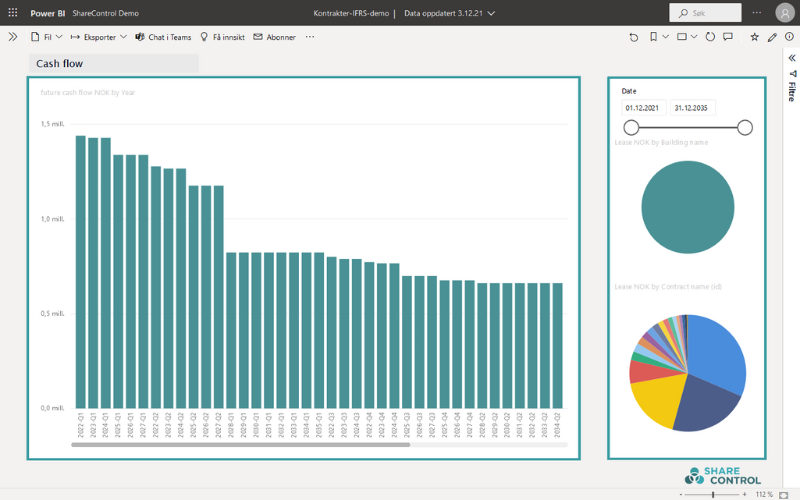800x500 pixels.
Task: Click the search magnifier icon
Action: point(683,13)
